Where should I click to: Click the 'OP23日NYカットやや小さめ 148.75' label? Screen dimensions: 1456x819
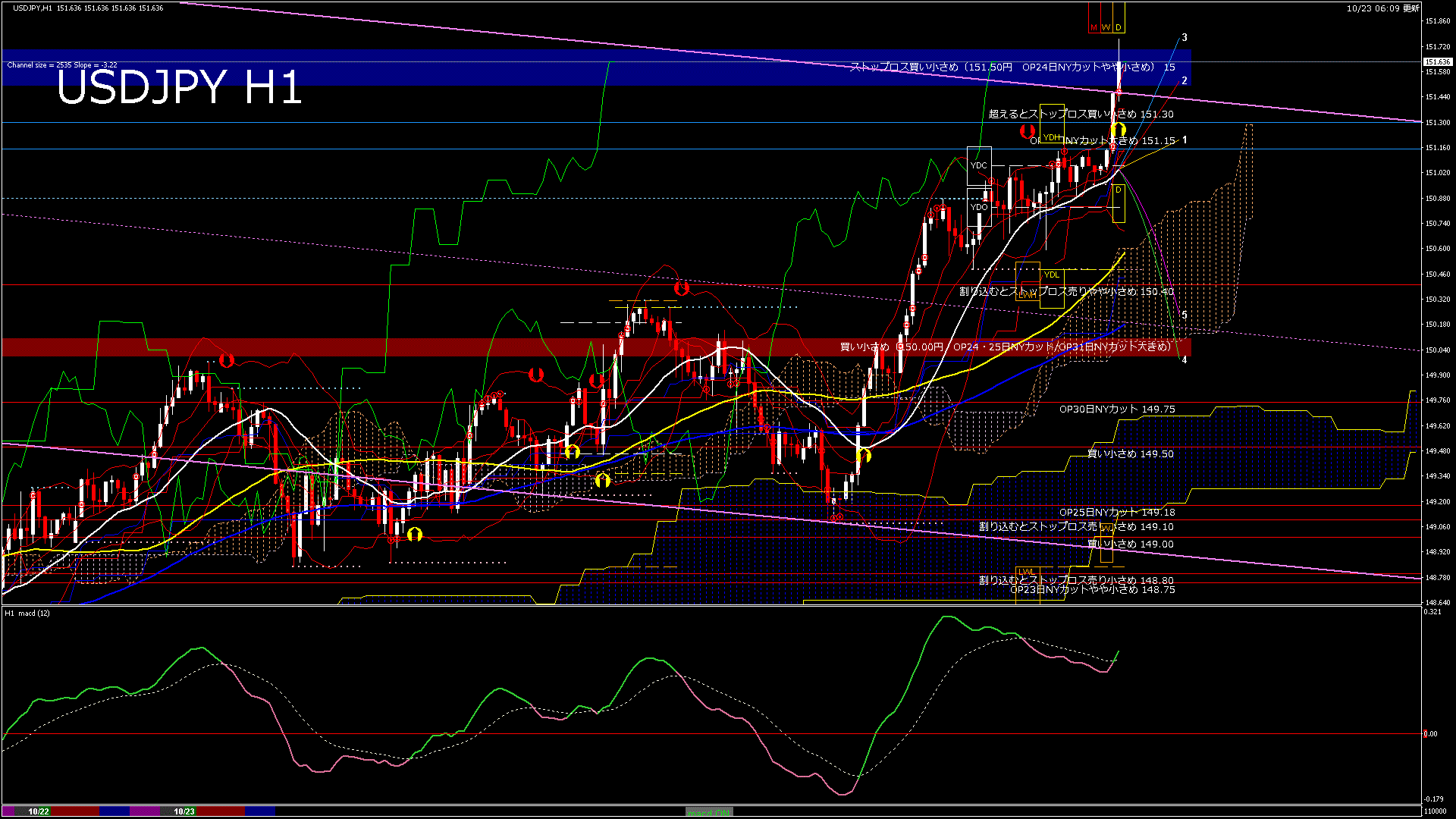click(x=1093, y=590)
